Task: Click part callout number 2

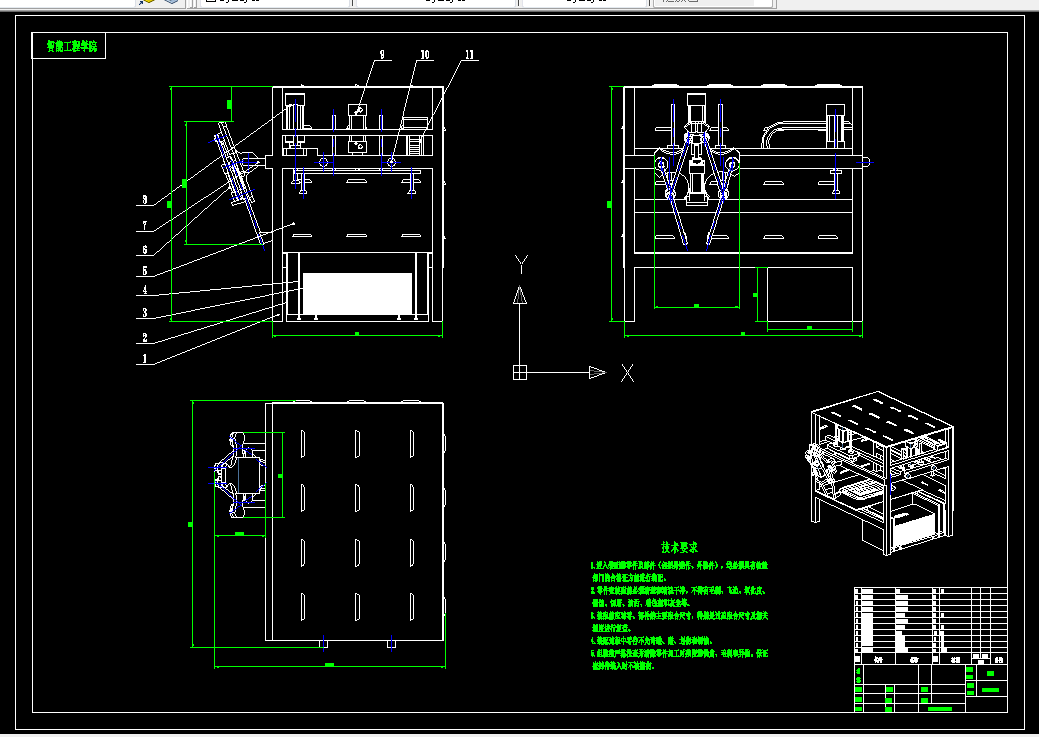Action: coord(145,338)
